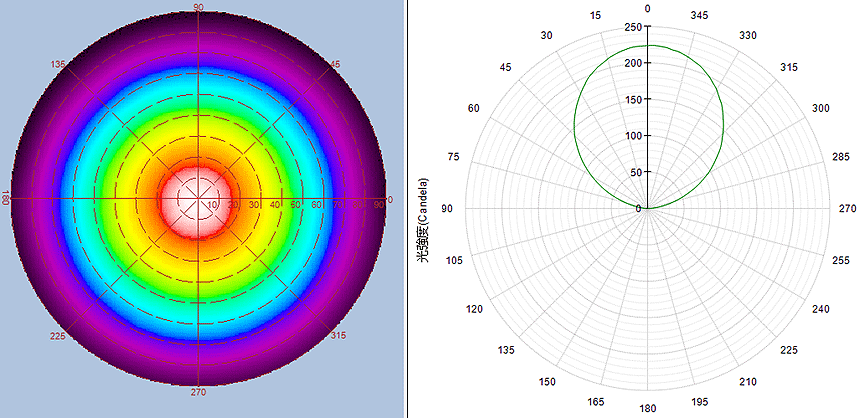Click the 135 label on the color map
The height and width of the screenshot is (418, 866).
58,64
